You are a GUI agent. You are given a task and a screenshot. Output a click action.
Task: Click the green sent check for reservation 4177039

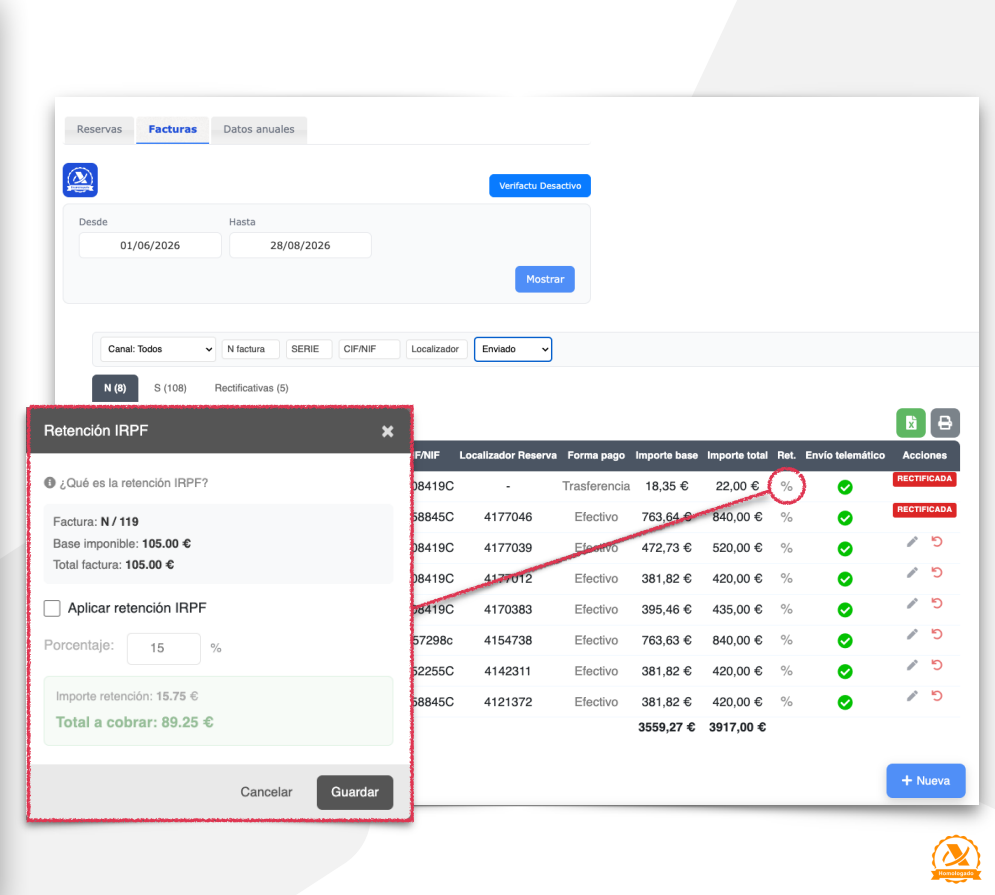(x=845, y=548)
